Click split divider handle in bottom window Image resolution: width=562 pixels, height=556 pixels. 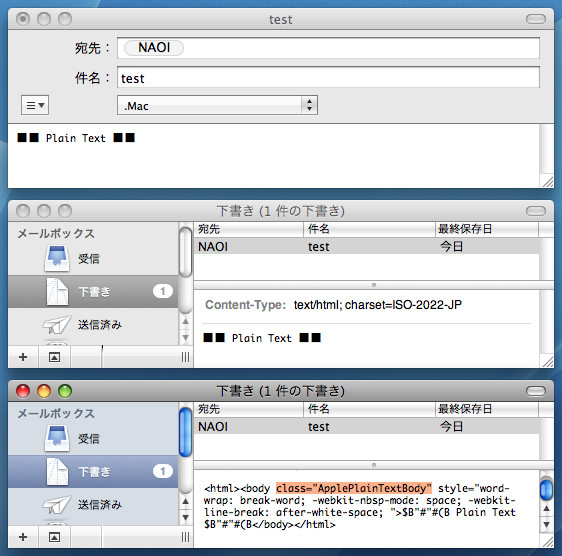374,465
